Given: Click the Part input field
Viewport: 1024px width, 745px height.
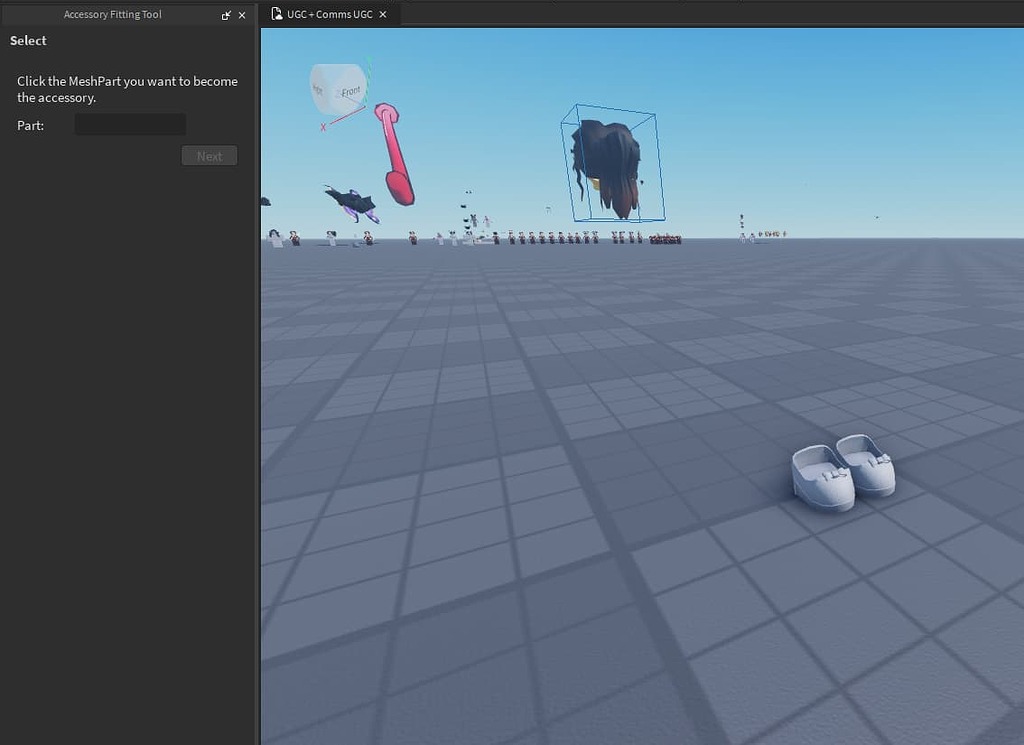Looking at the screenshot, I should [129, 124].
